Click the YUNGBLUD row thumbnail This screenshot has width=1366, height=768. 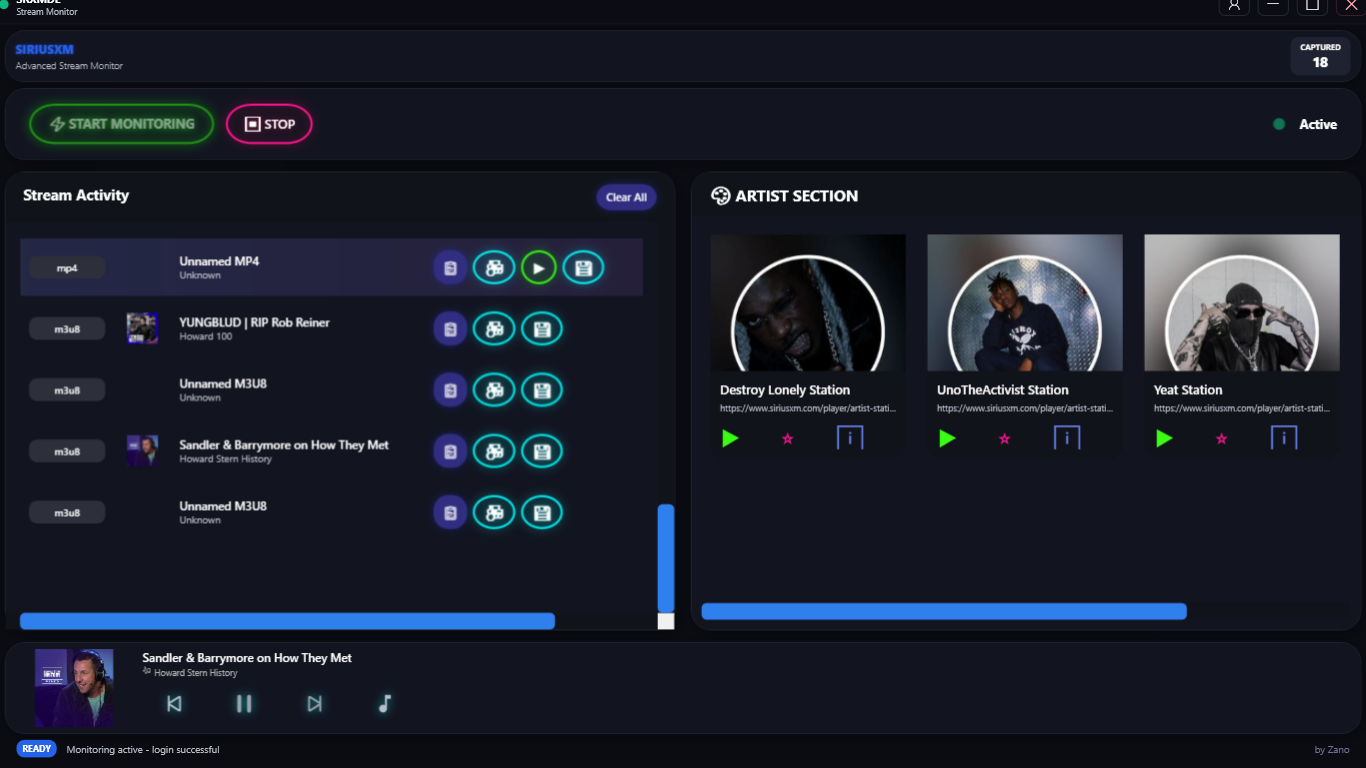tap(142, 328)
